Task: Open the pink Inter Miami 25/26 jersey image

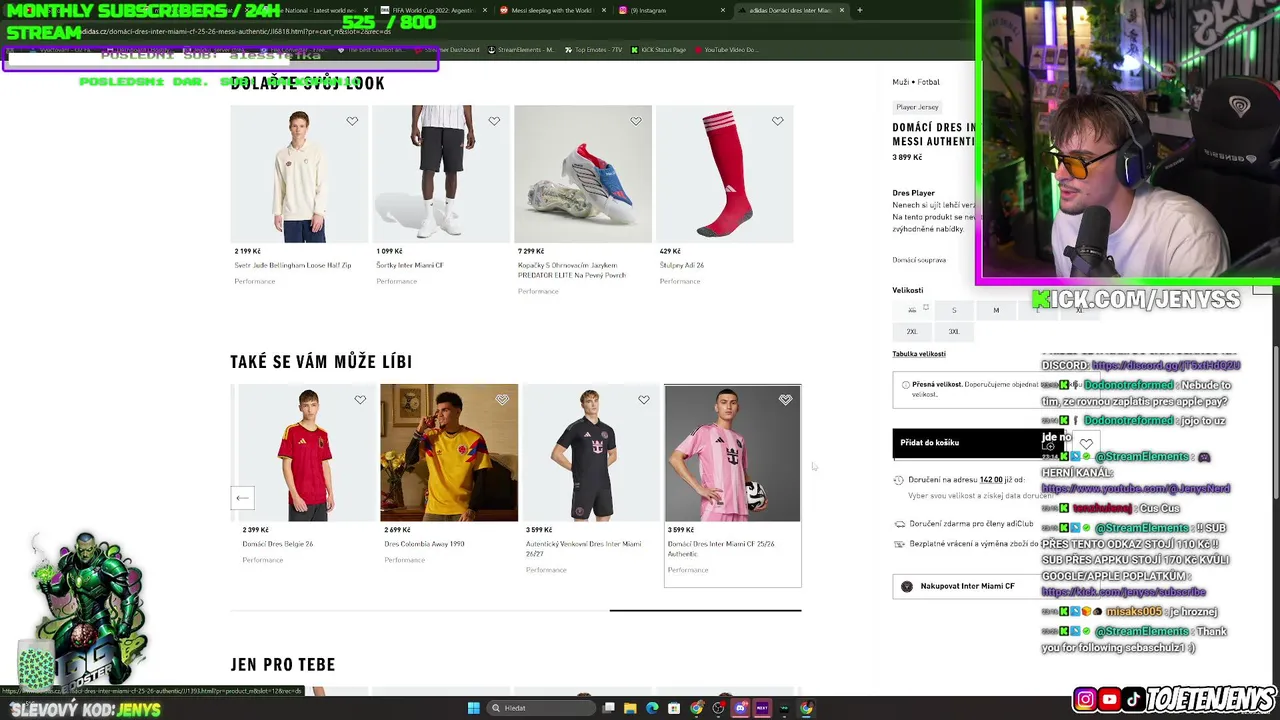Action: (x=733, y=453)
